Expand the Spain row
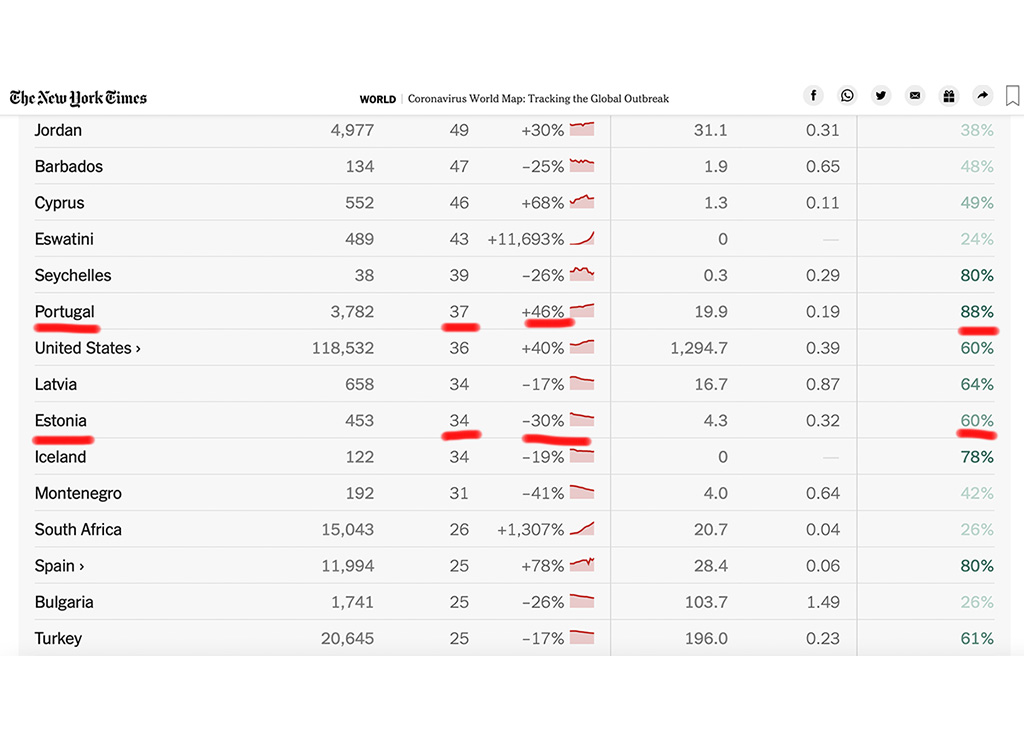 click(x=59, y=566)
